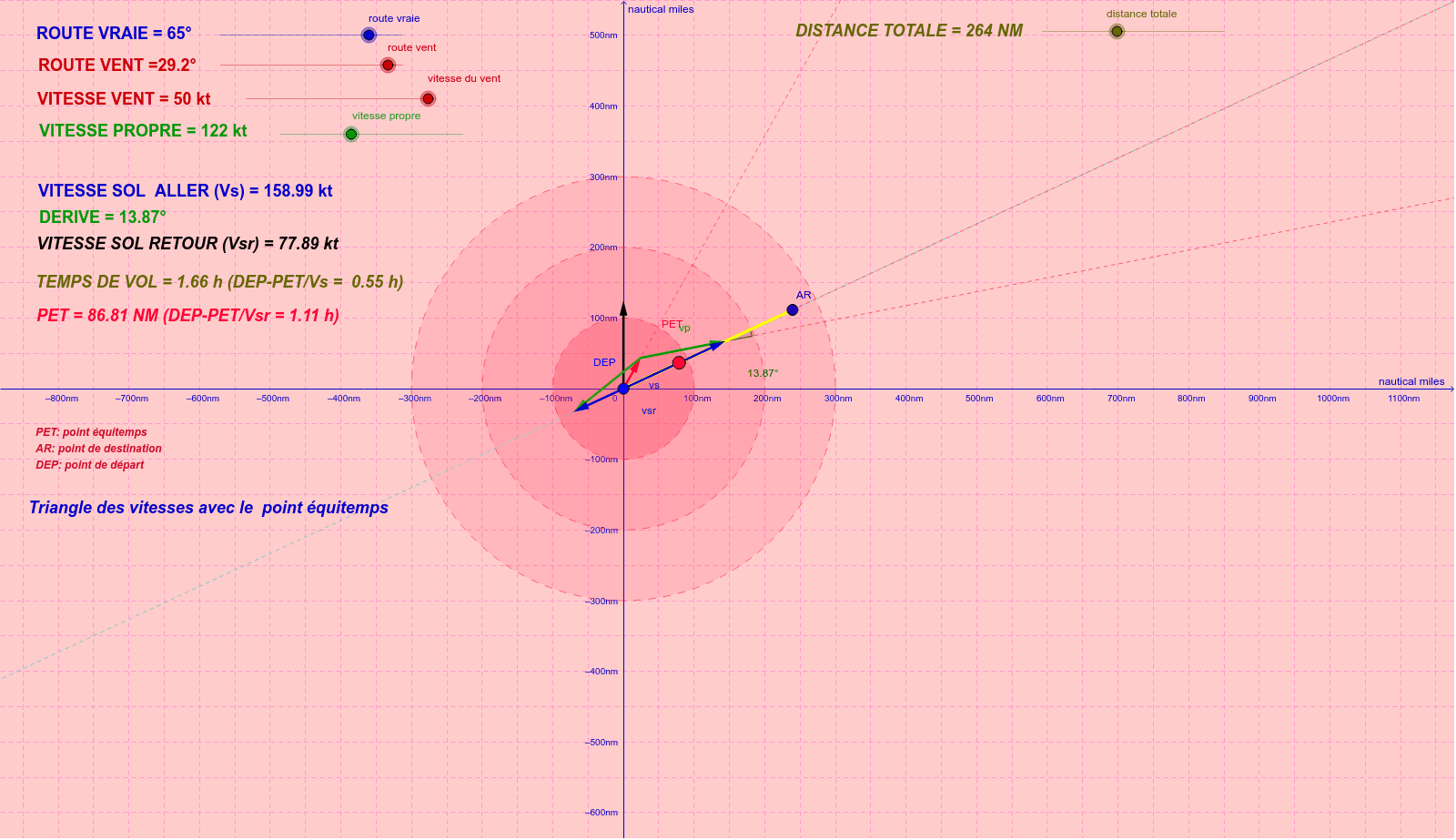Viewport: 1456px width, 840px height.
Task: Click the 'DEP: point de départ' legend line
Action: [89, 465]
